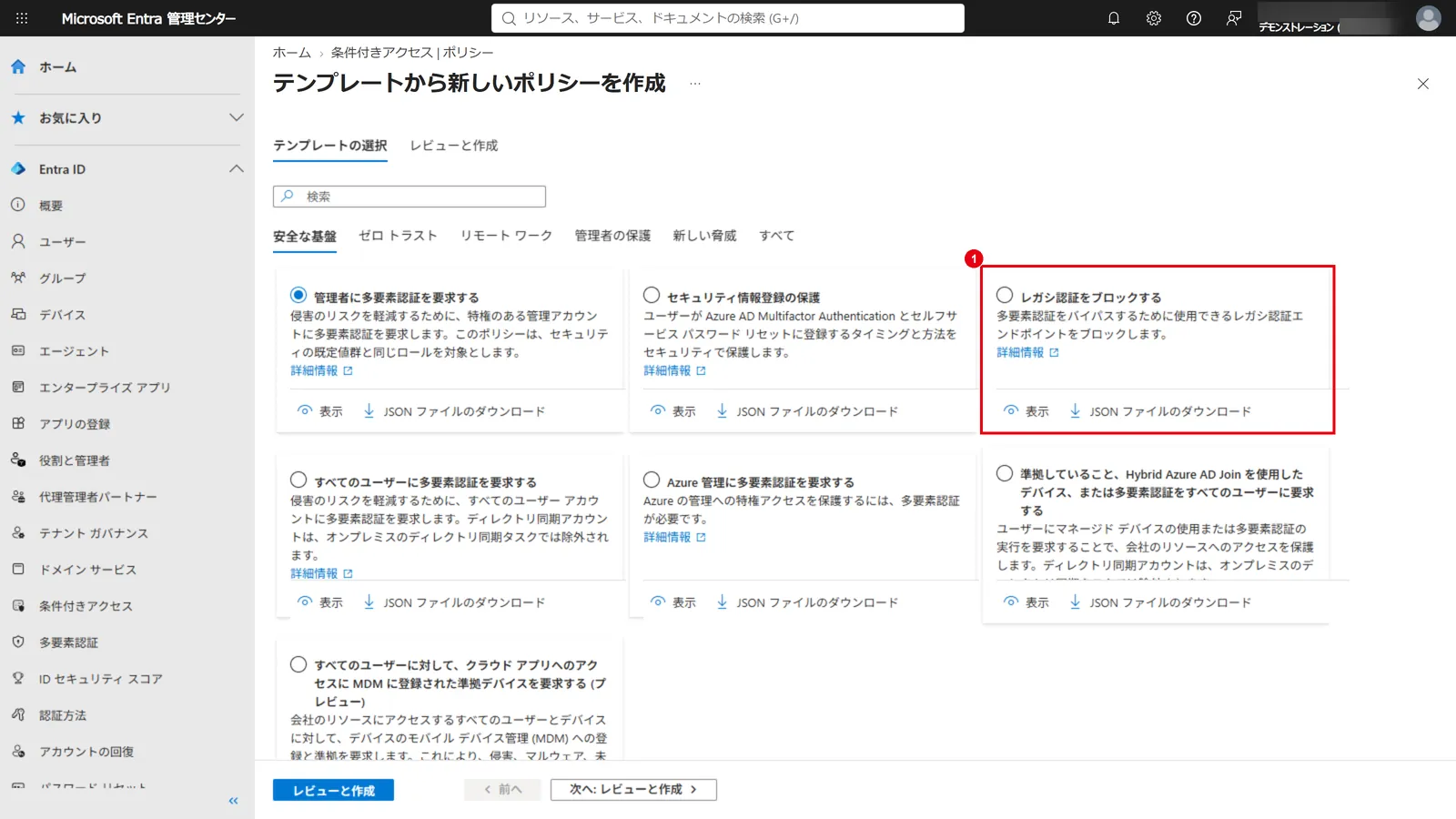Open アカウントの回復 icon in sidebar
This screenshot has height=819, width=1456.
(x=18, y=751)
